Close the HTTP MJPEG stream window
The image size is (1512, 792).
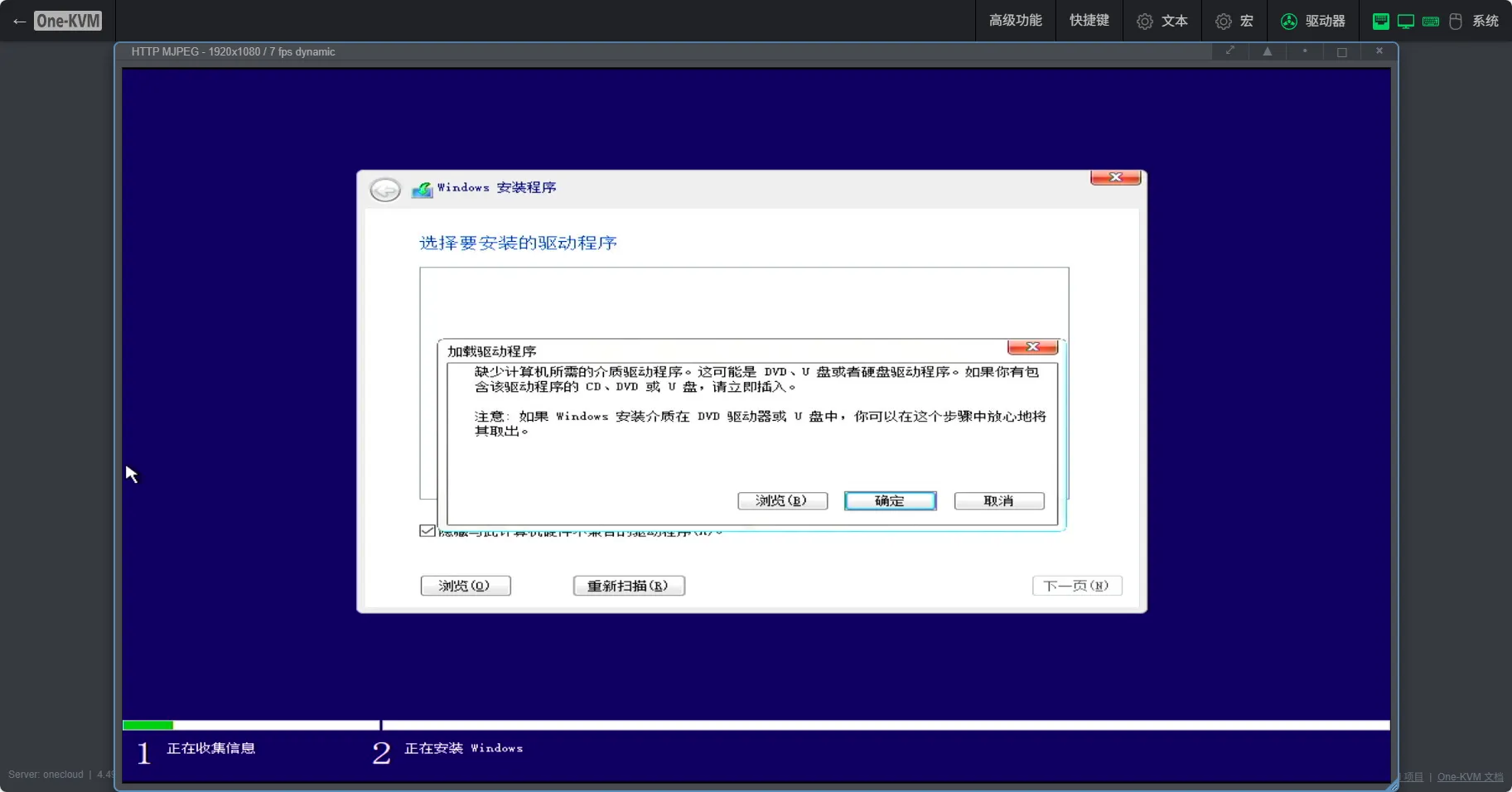(1379, 51)
